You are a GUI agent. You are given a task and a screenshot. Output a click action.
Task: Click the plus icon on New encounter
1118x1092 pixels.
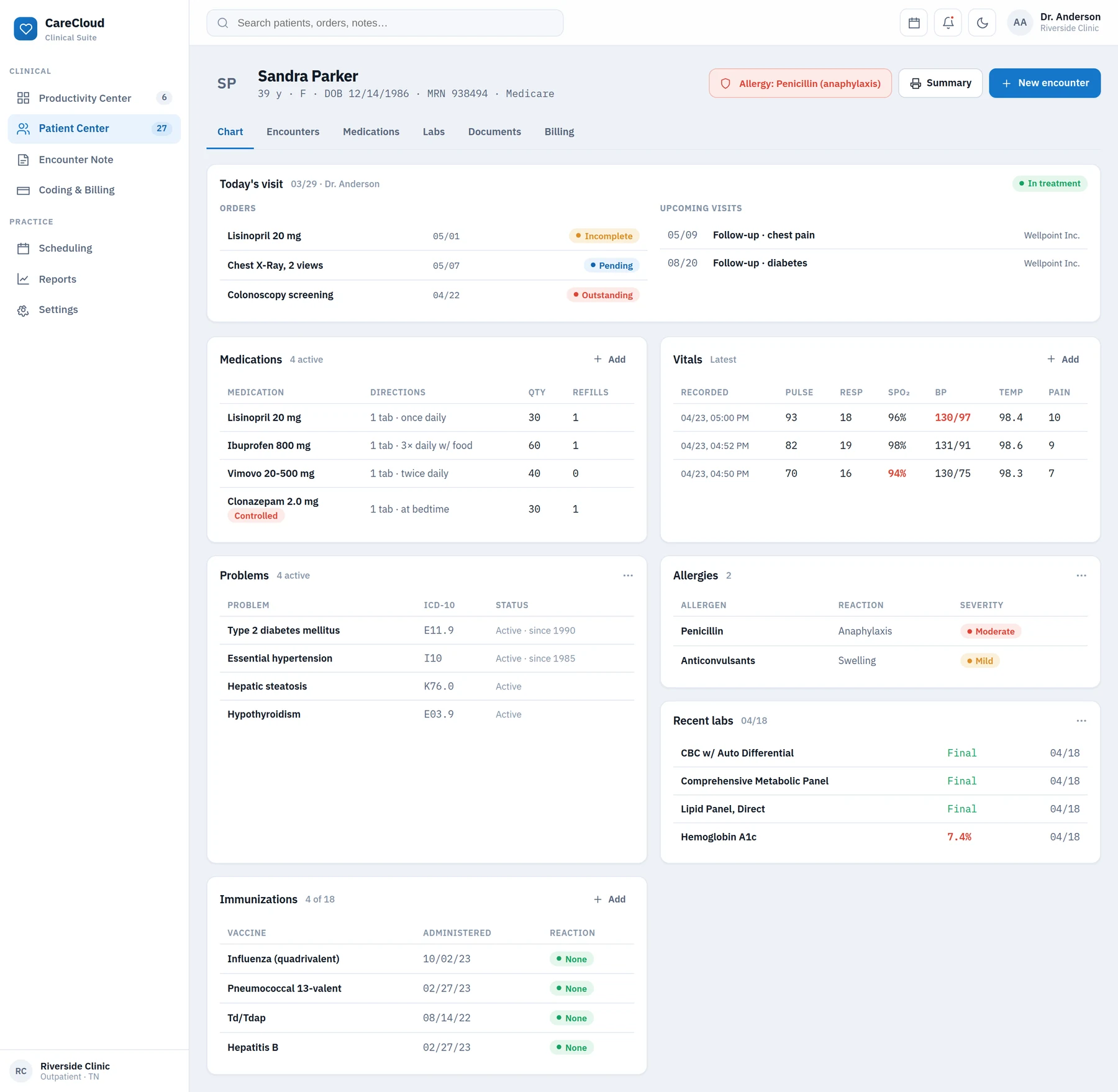coord(1006,83)
